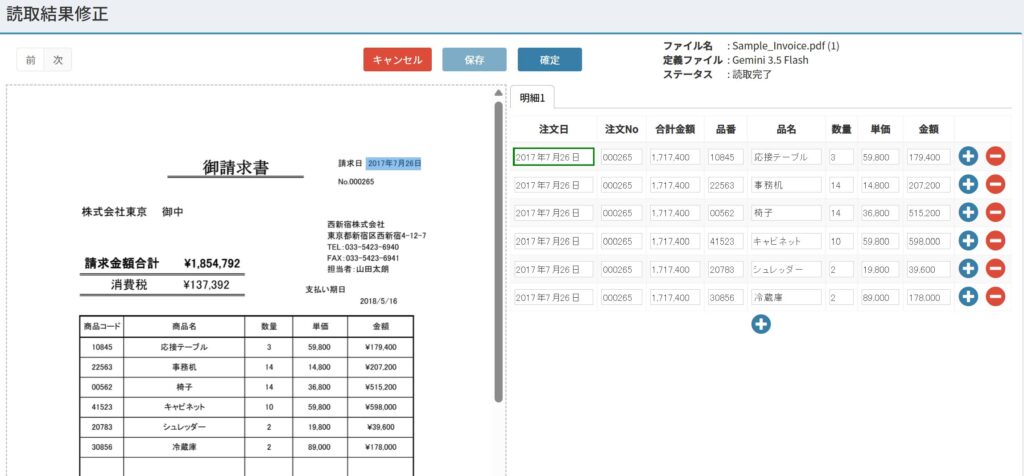The width and height of the screenshot is (1024, 476).
Task: Click the 保存 button
Action: tap(474, 60)
